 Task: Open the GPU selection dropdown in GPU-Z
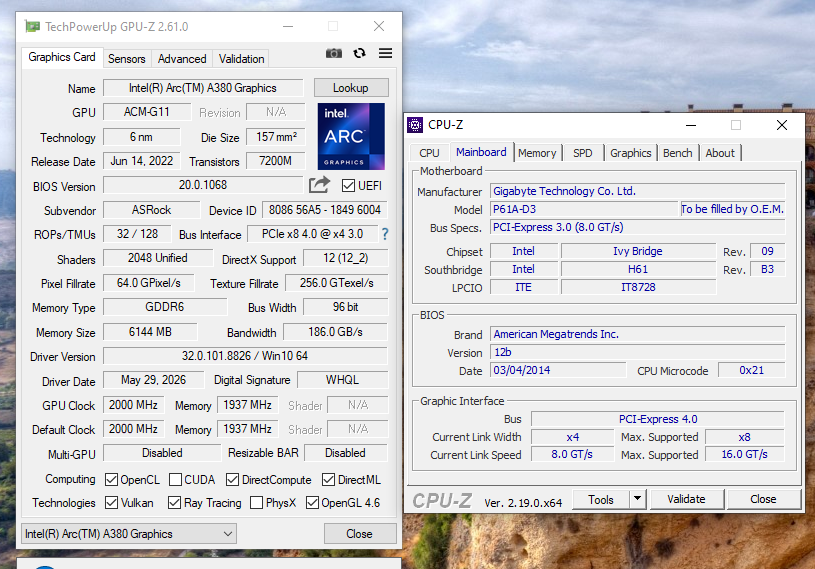click(x=129, y=534)
